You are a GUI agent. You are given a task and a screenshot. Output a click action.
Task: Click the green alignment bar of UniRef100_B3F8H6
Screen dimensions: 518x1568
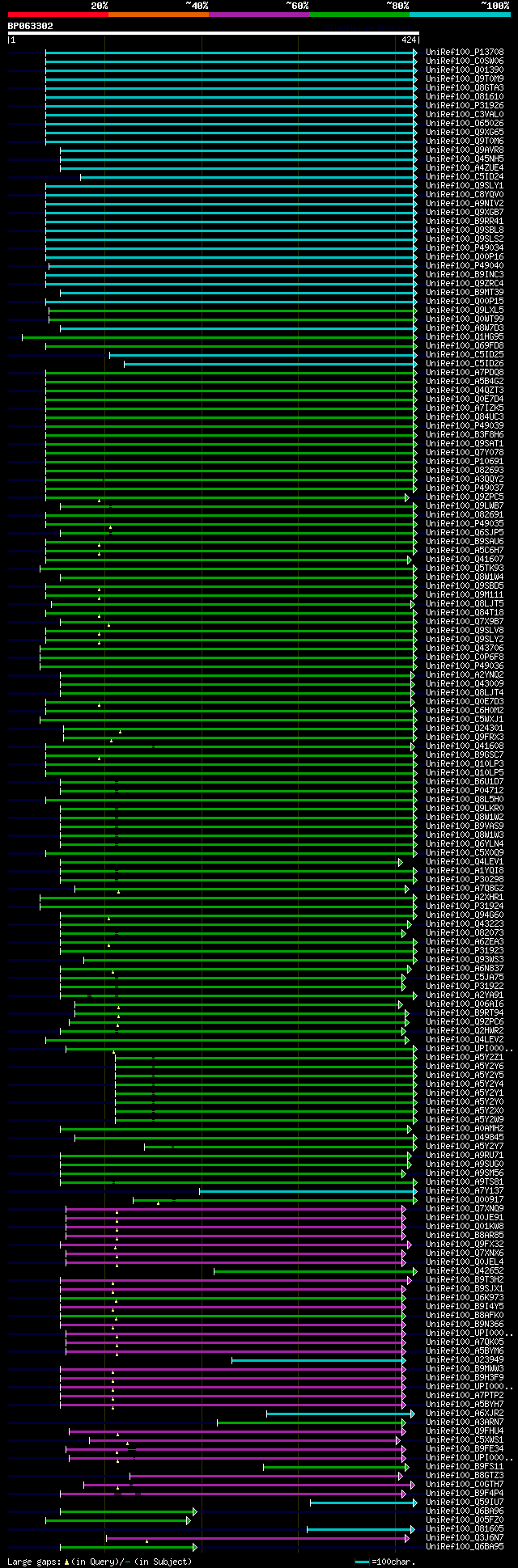pyautogui.click(x=231, y=435)
